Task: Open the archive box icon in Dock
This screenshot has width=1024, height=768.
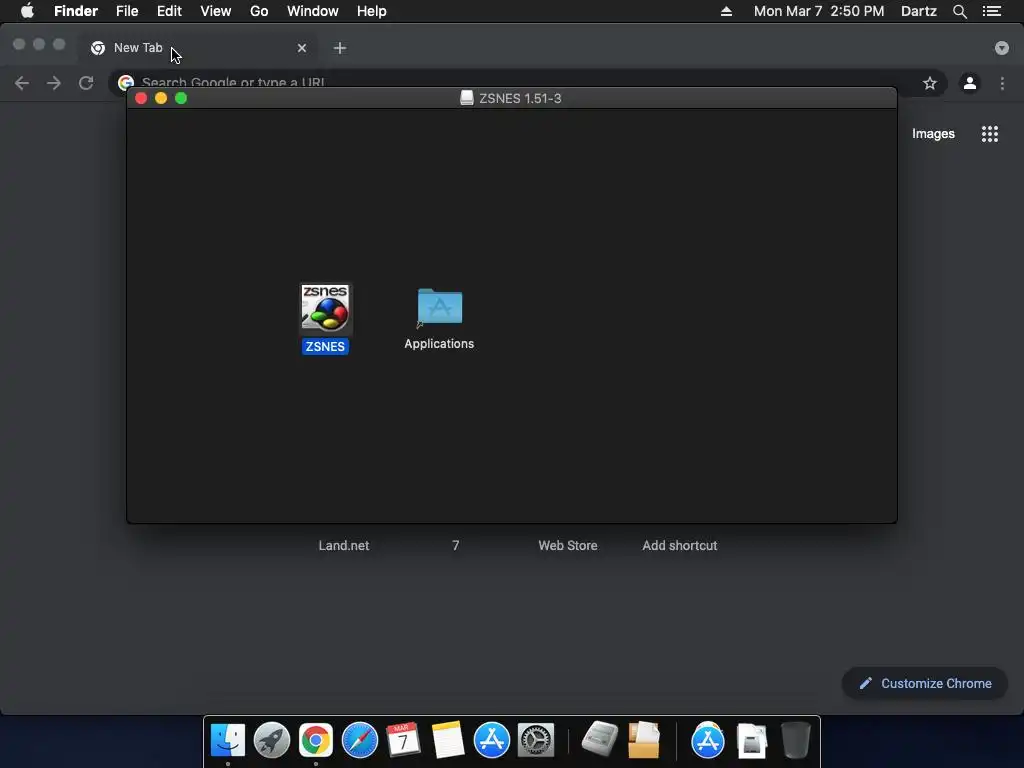Action: 644,740
